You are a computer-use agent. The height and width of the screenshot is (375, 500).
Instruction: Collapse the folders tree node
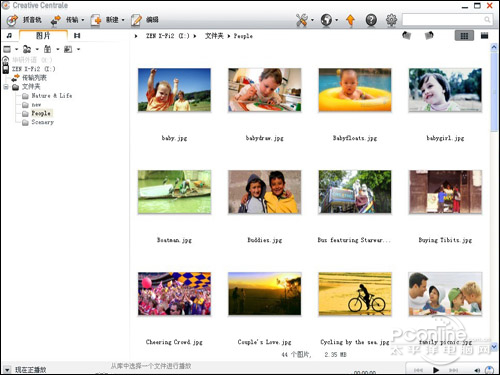coord(6,87)
